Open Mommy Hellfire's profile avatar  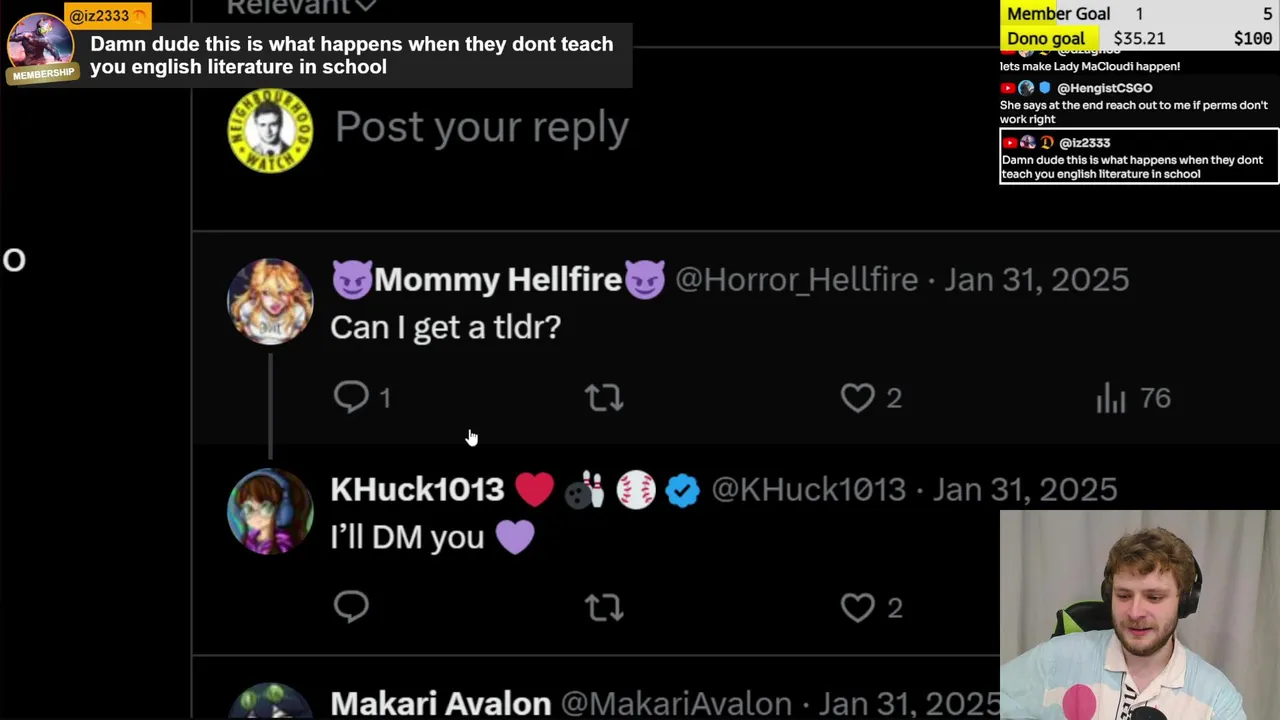[x=270, y=301]
